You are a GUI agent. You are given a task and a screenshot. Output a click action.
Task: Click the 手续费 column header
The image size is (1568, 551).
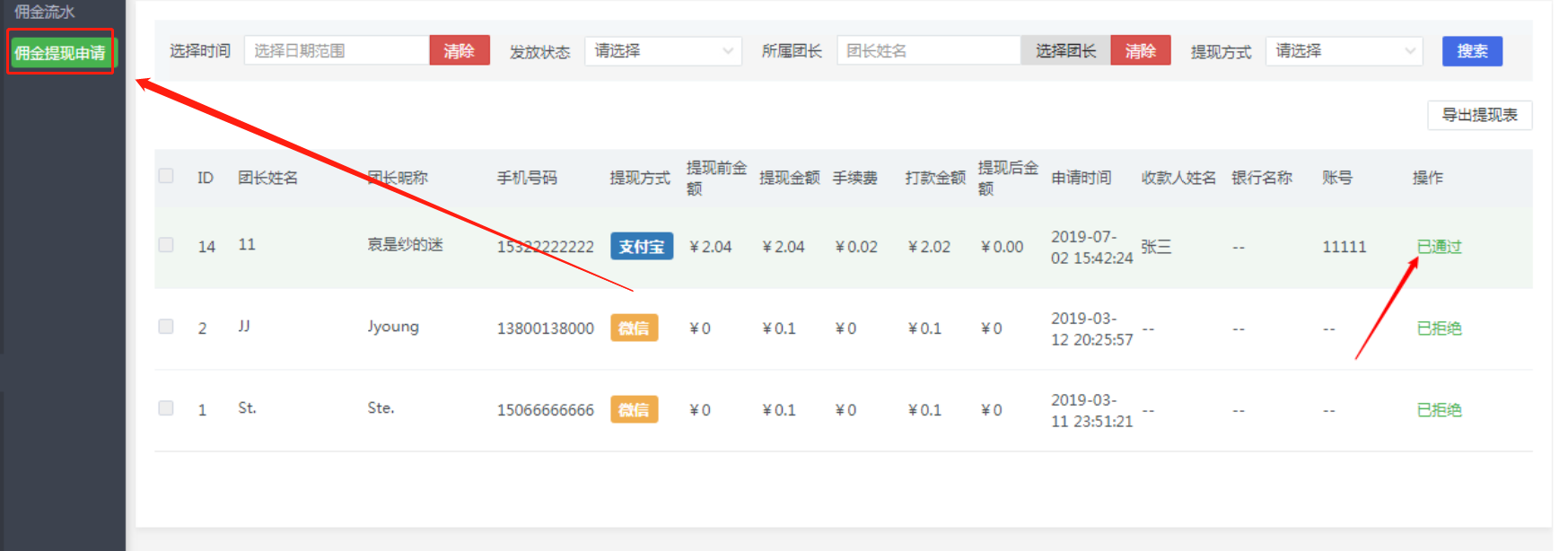[x=854, y=178]
